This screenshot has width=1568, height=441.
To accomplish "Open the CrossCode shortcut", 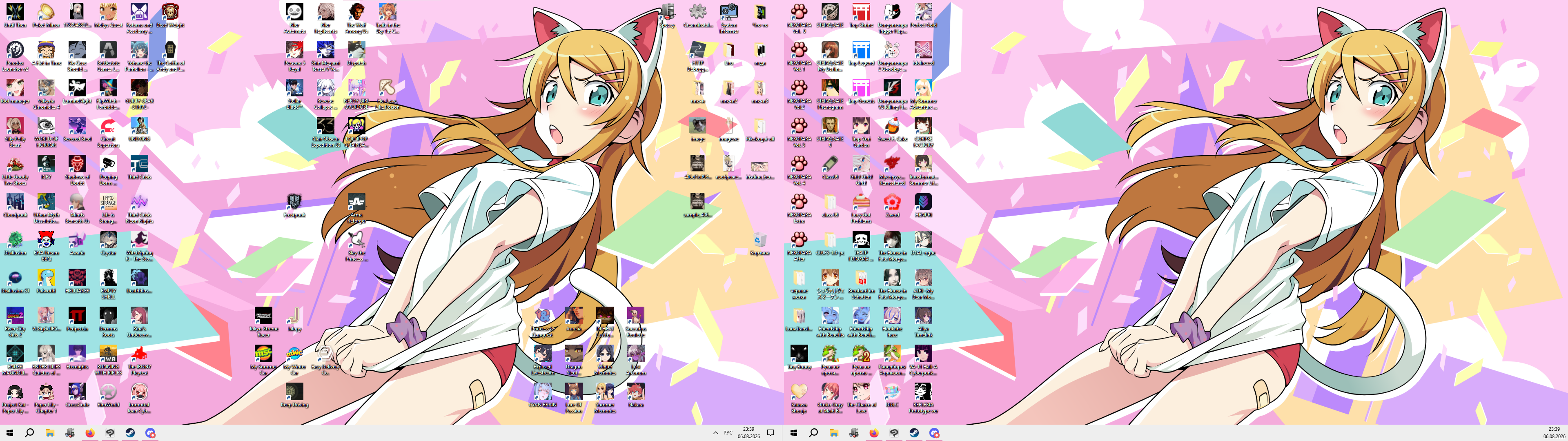I will pyautogui.click(x=77, y=395).
